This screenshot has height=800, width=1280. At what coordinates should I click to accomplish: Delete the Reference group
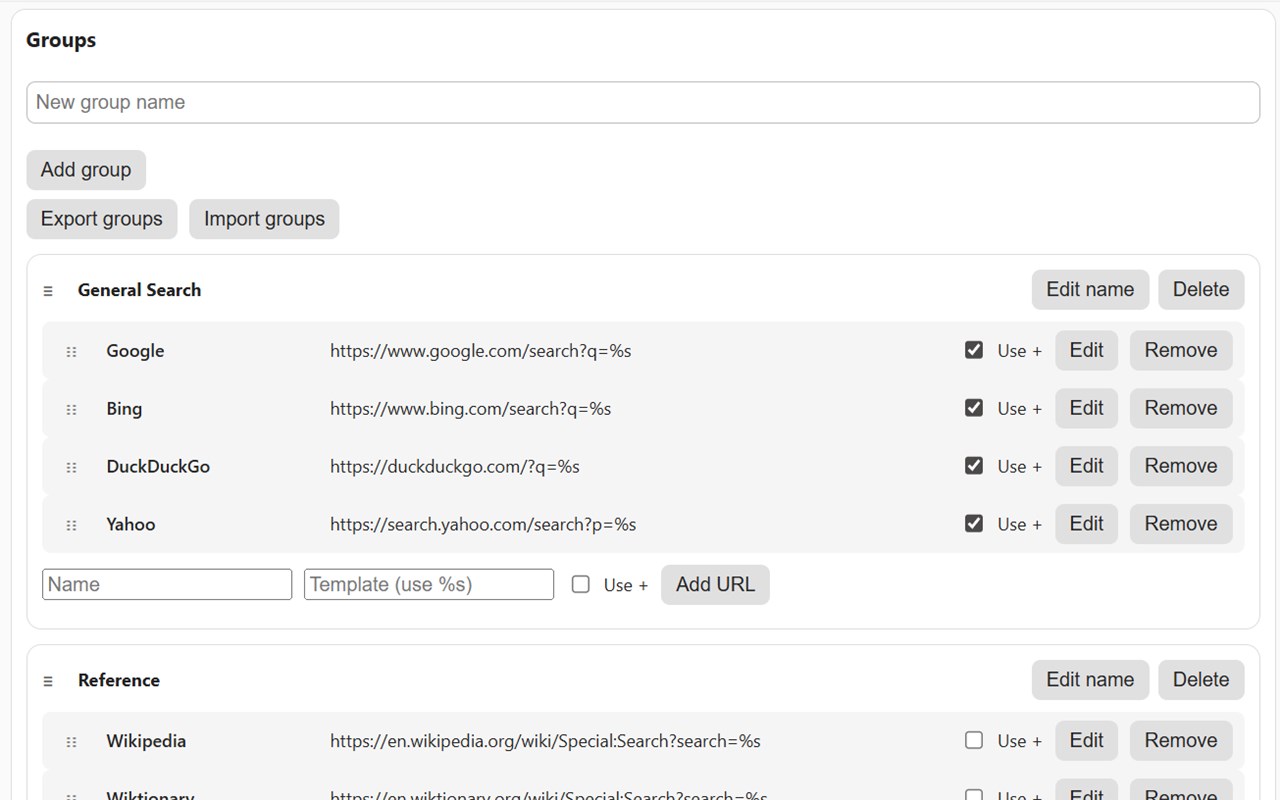coord(1201,680)
